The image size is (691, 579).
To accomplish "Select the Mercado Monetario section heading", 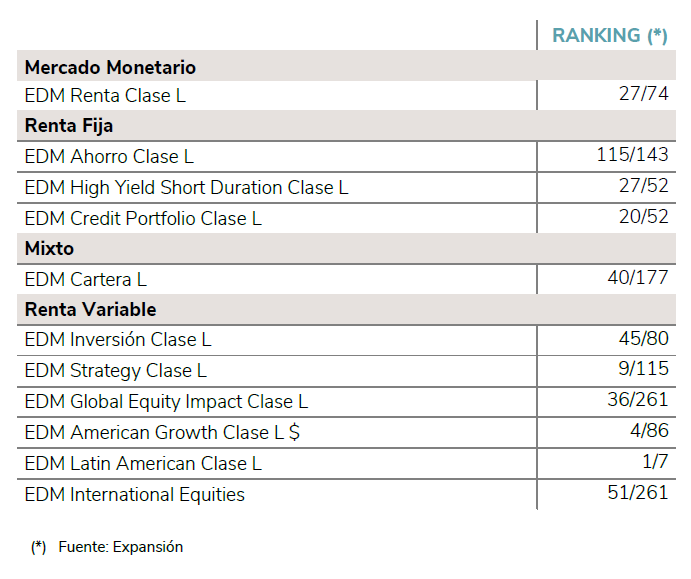I will 110,67.
